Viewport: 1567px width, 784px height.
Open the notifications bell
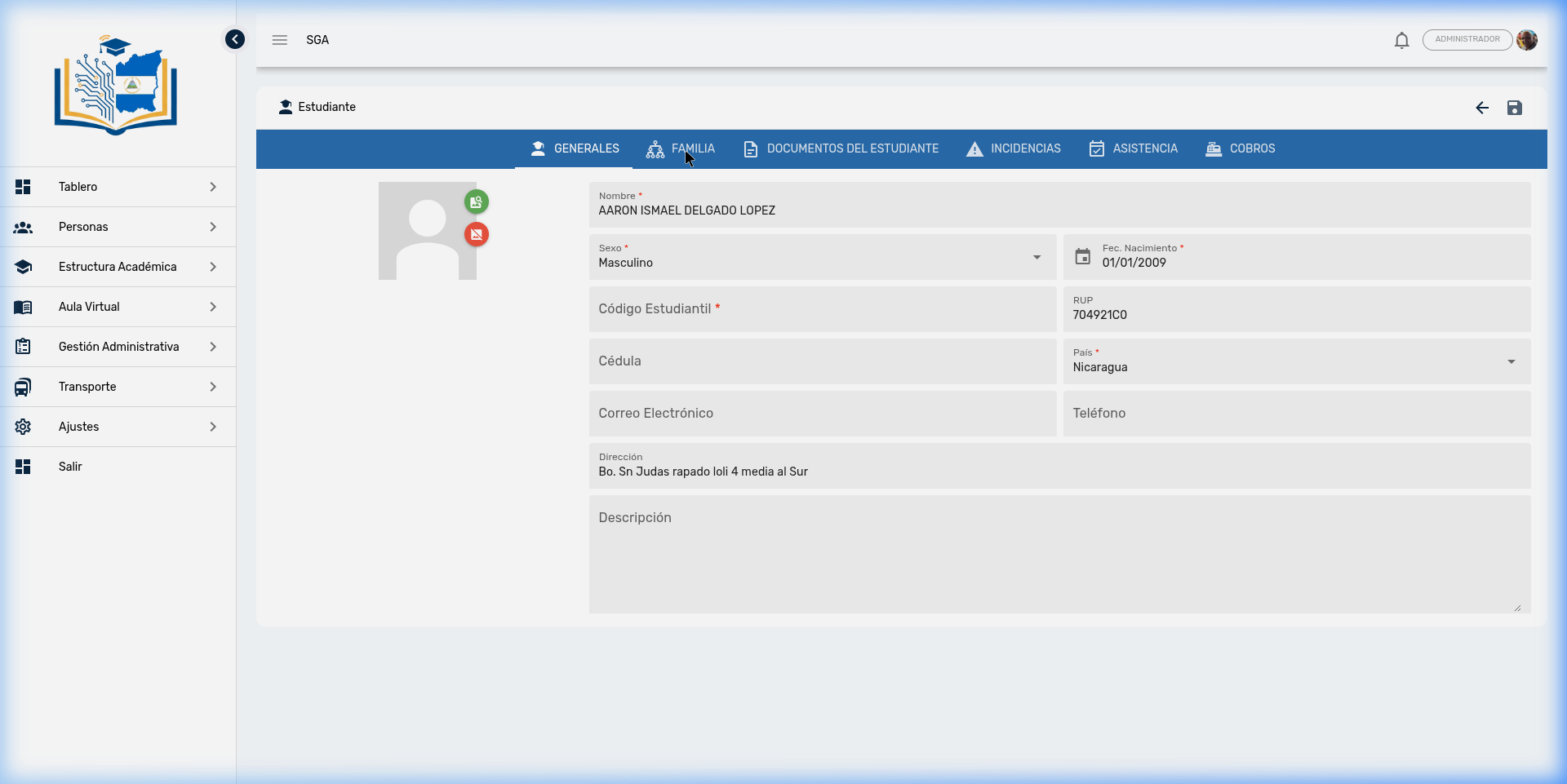coord(1401,40)
